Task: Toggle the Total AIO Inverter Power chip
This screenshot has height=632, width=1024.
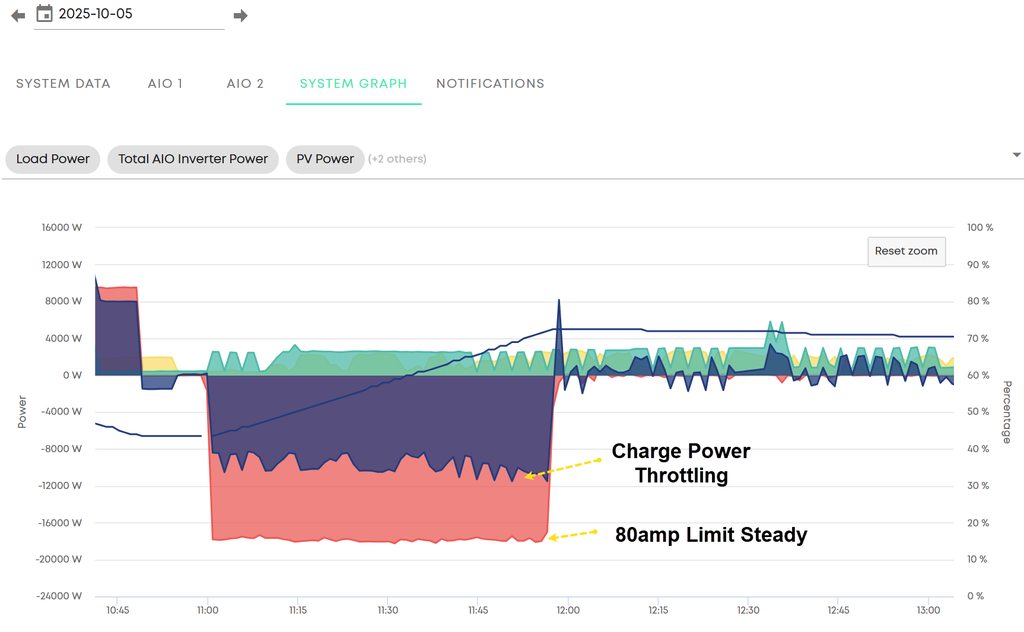Action: [x=193, y=159]
